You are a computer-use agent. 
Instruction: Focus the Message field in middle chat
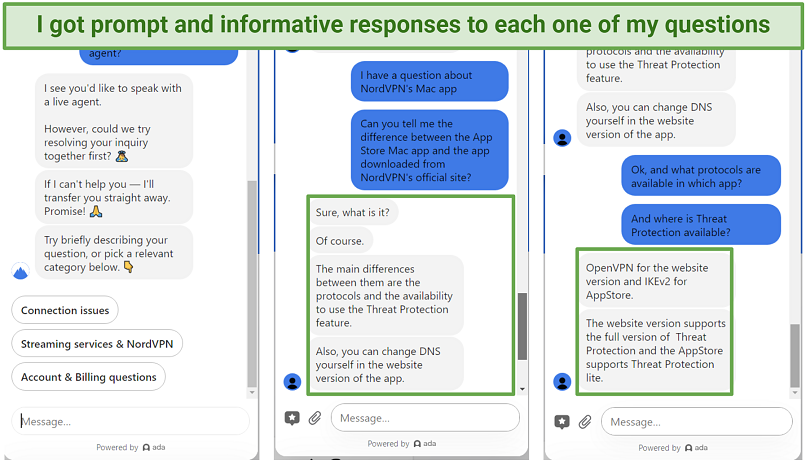click(425, 418)
